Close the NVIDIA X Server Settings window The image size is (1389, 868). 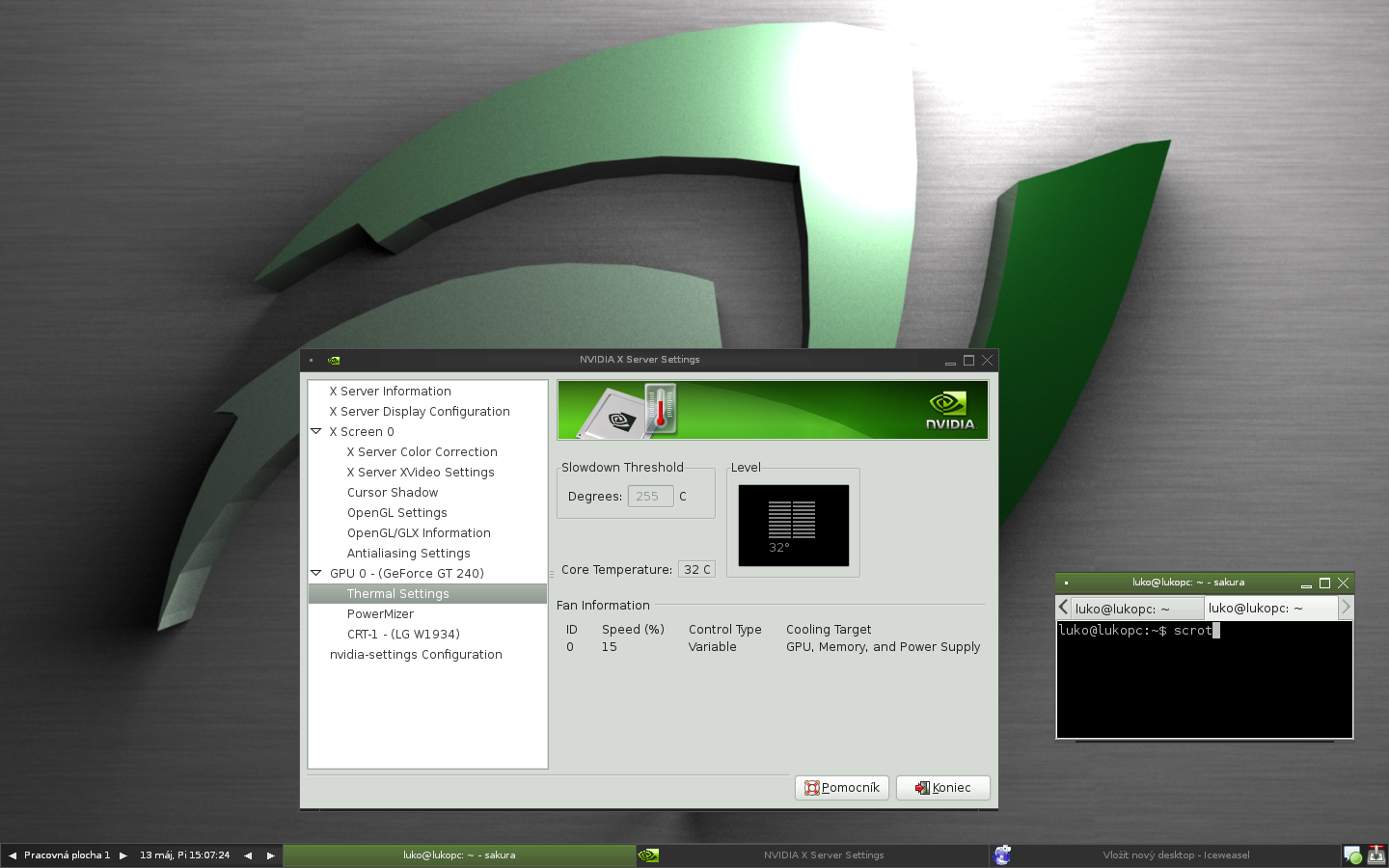pos(987,361)
